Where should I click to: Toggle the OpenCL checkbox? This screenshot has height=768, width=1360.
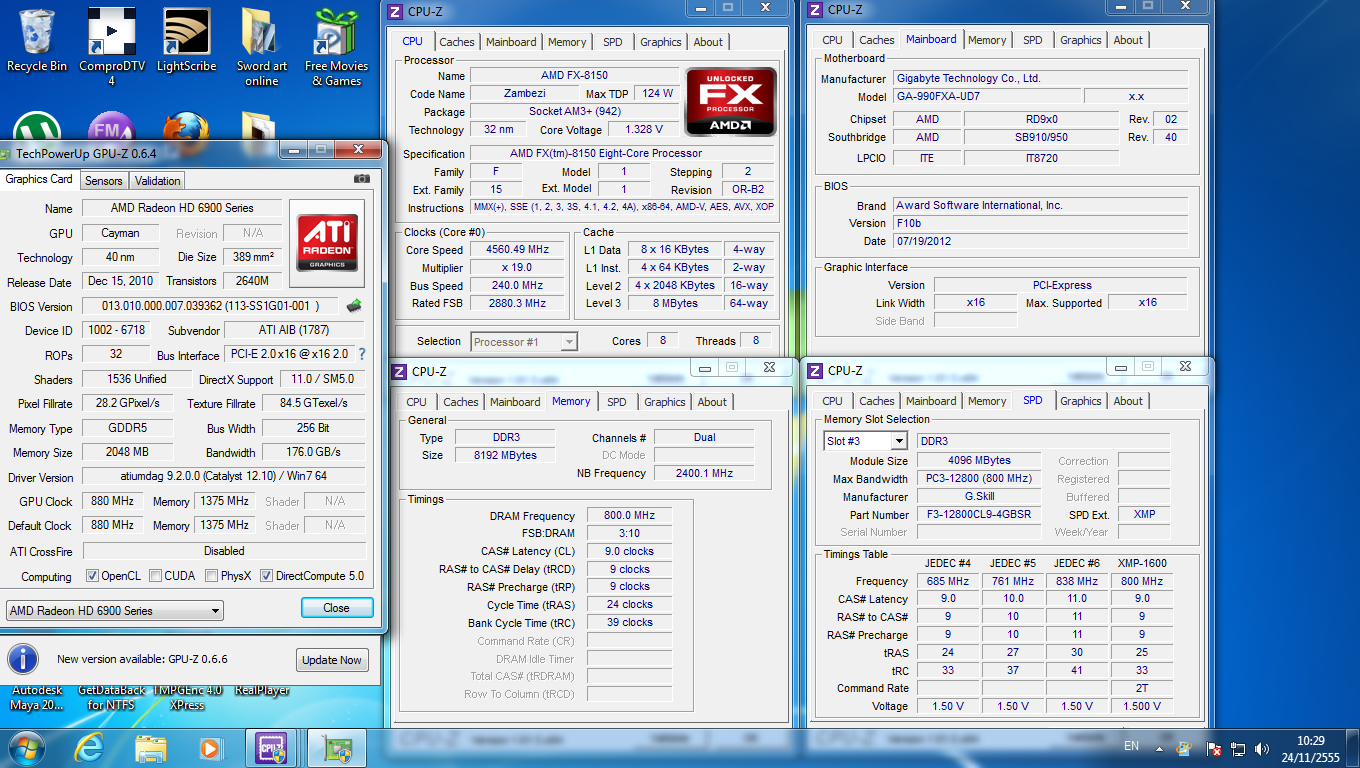point(92,576)
